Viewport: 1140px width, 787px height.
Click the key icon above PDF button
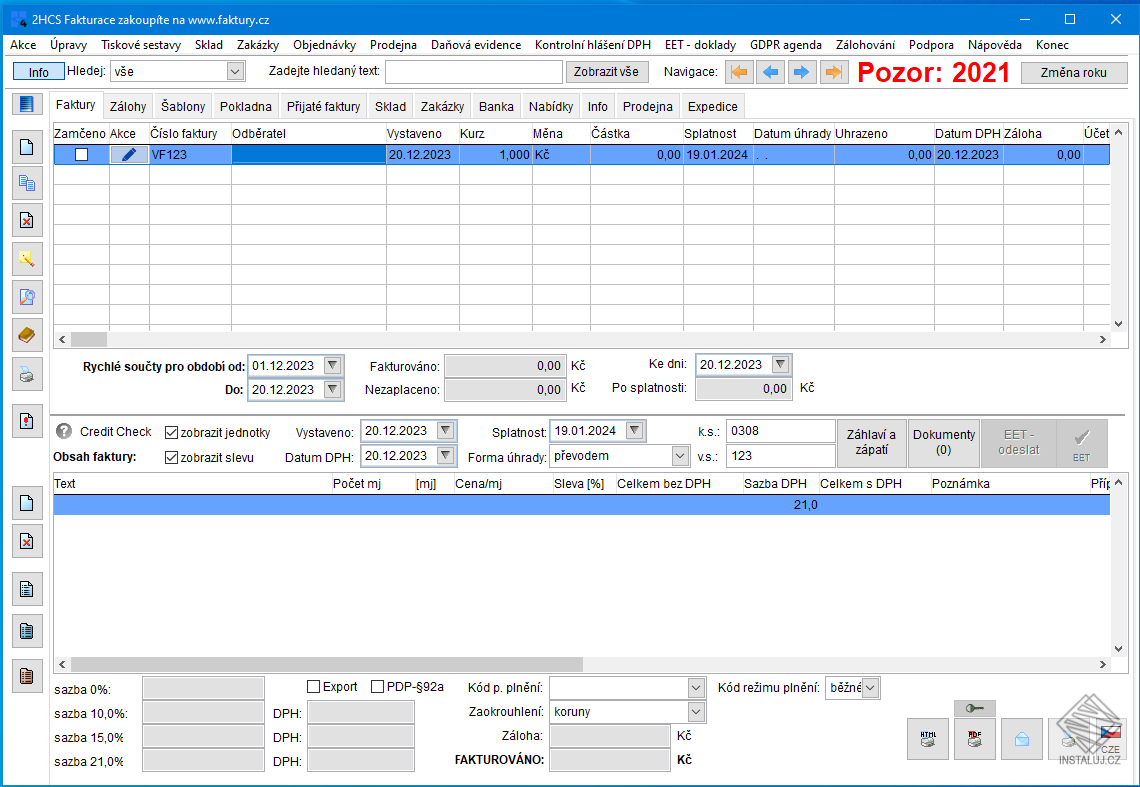[x=974, y=708]
